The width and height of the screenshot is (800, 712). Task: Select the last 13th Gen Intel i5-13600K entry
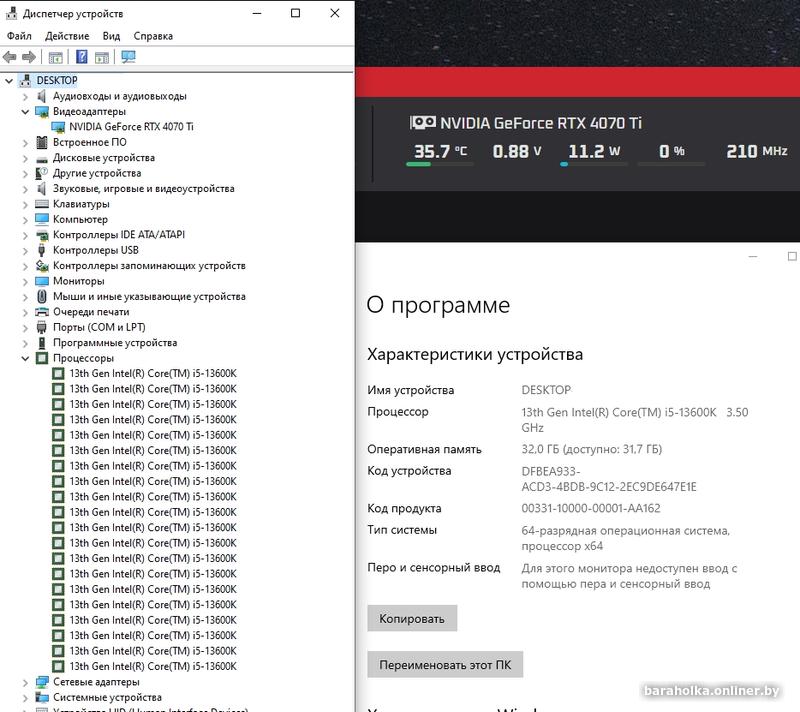click(153, 666)
